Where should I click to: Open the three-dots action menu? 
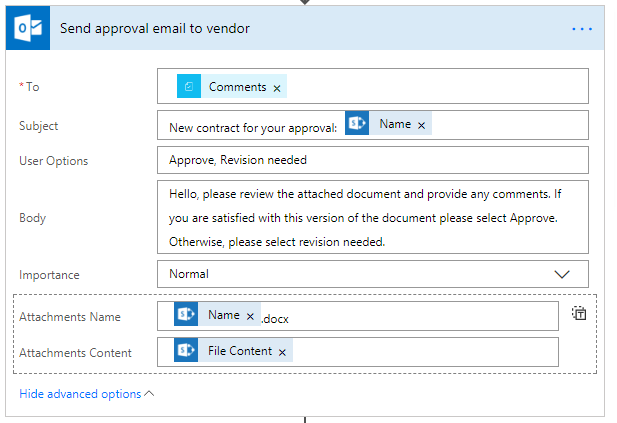click(x=582, y=29)
